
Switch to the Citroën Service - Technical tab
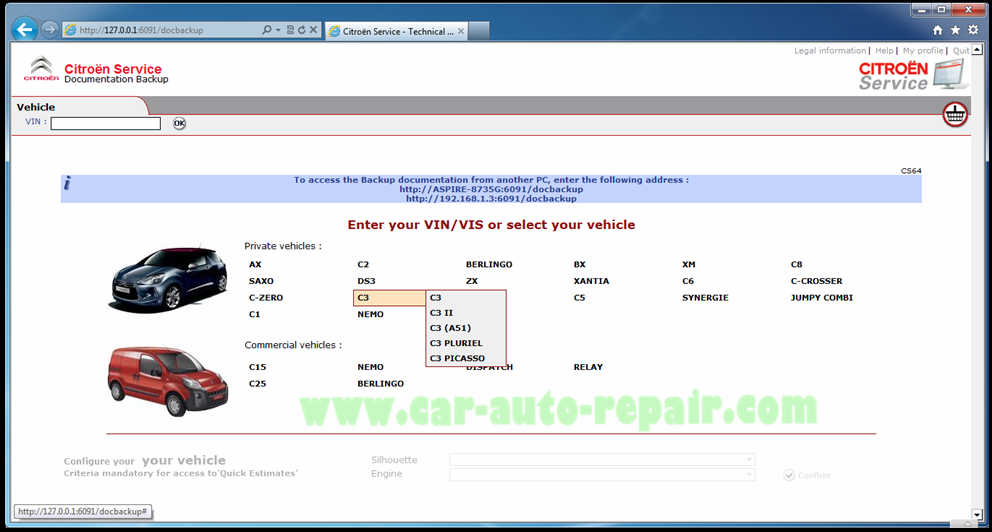[x=397, y=31]
